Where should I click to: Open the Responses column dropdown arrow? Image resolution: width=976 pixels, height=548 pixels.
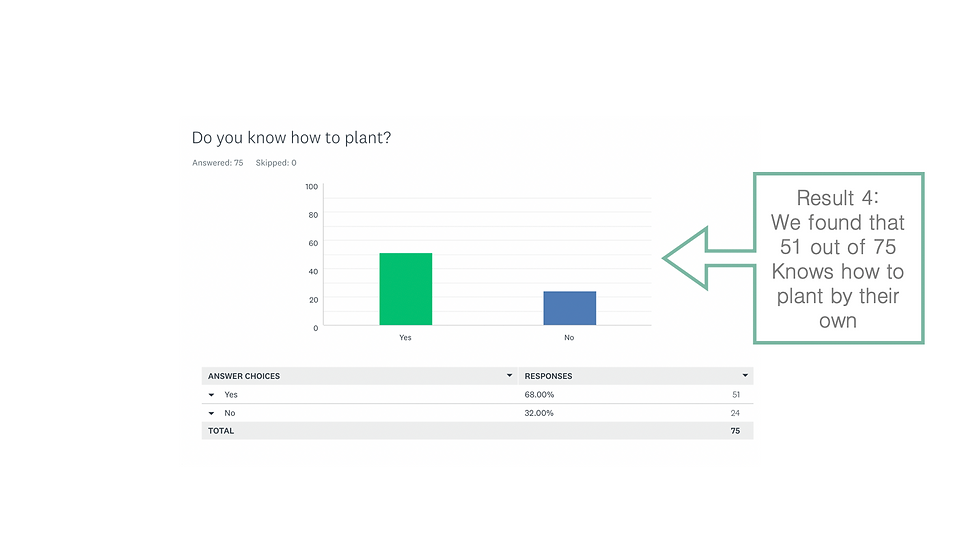click(744, 376)
